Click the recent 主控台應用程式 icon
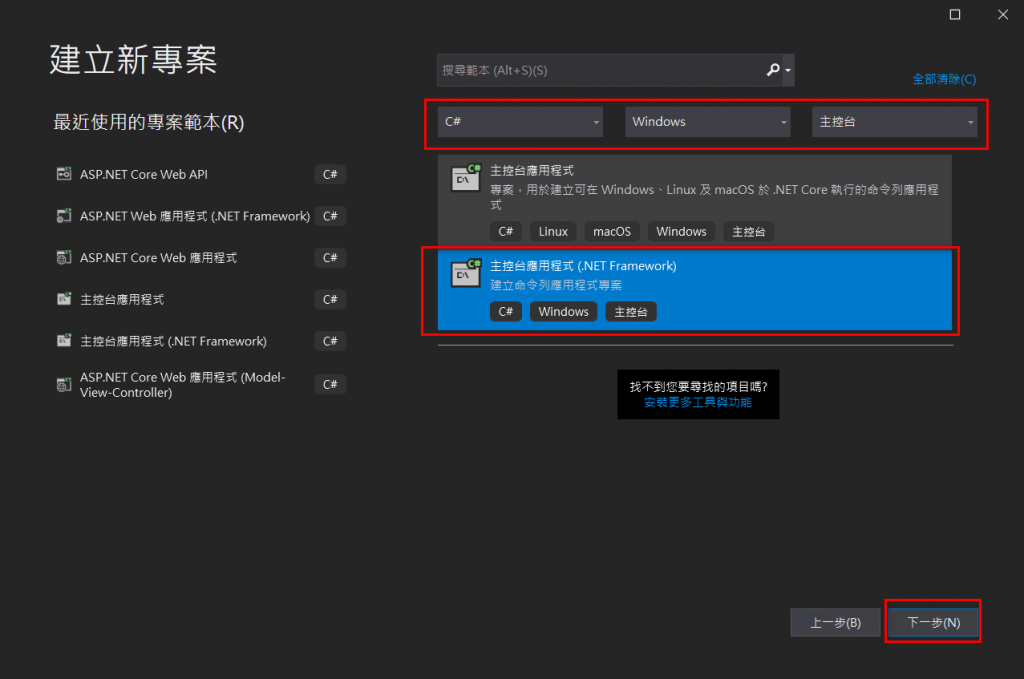1024x679 pixels. 64,299
